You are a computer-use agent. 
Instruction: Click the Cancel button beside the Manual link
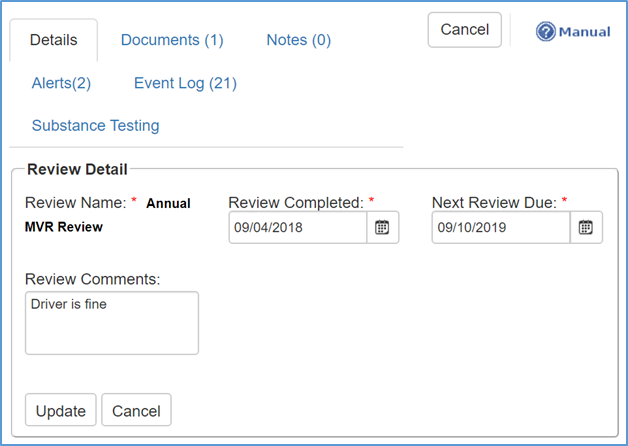pyautogui.click(x=464, y=30)
